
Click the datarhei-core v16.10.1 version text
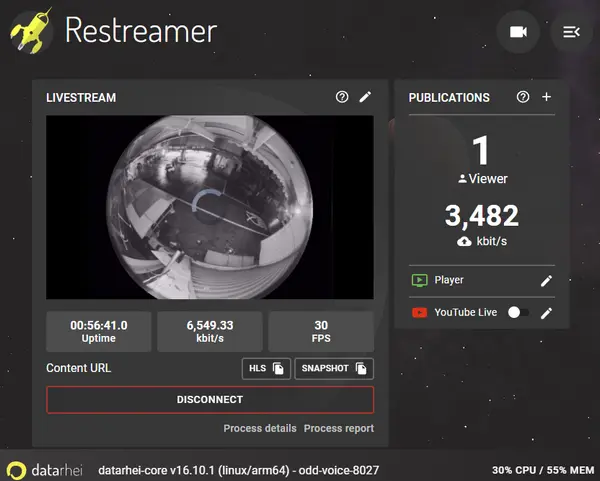[x=238, y=470]
